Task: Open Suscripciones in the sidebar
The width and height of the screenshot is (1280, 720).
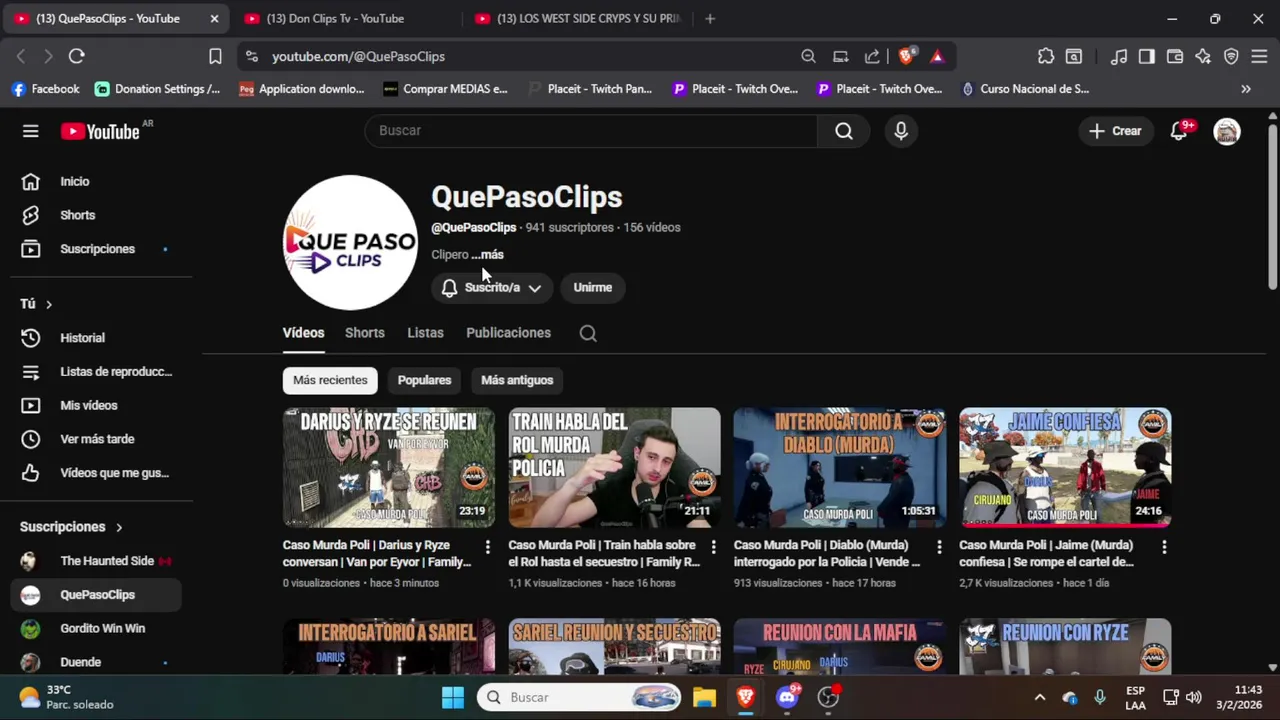Action: [96, 249]
